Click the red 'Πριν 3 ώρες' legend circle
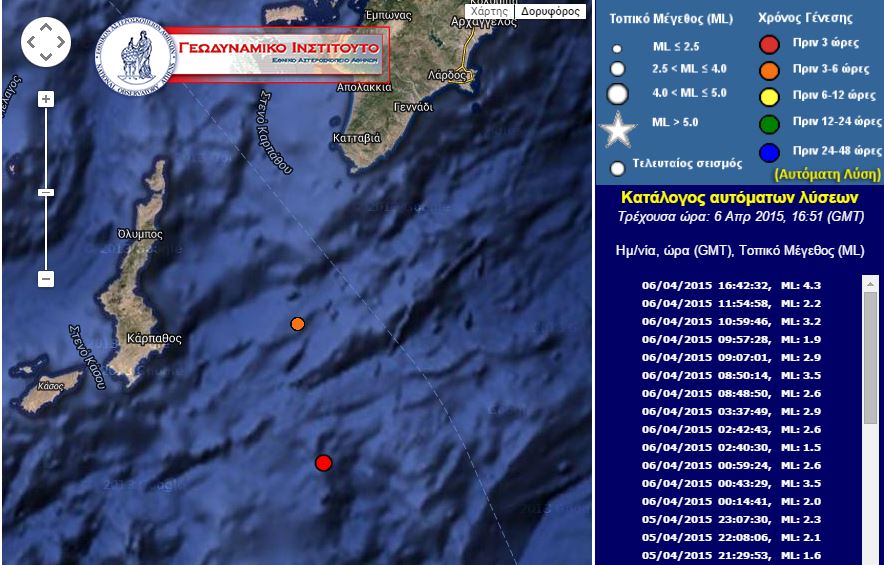Image resolution: width=884 pixels, height=565 pixels. pyautogui.click(x=769, y=44)
